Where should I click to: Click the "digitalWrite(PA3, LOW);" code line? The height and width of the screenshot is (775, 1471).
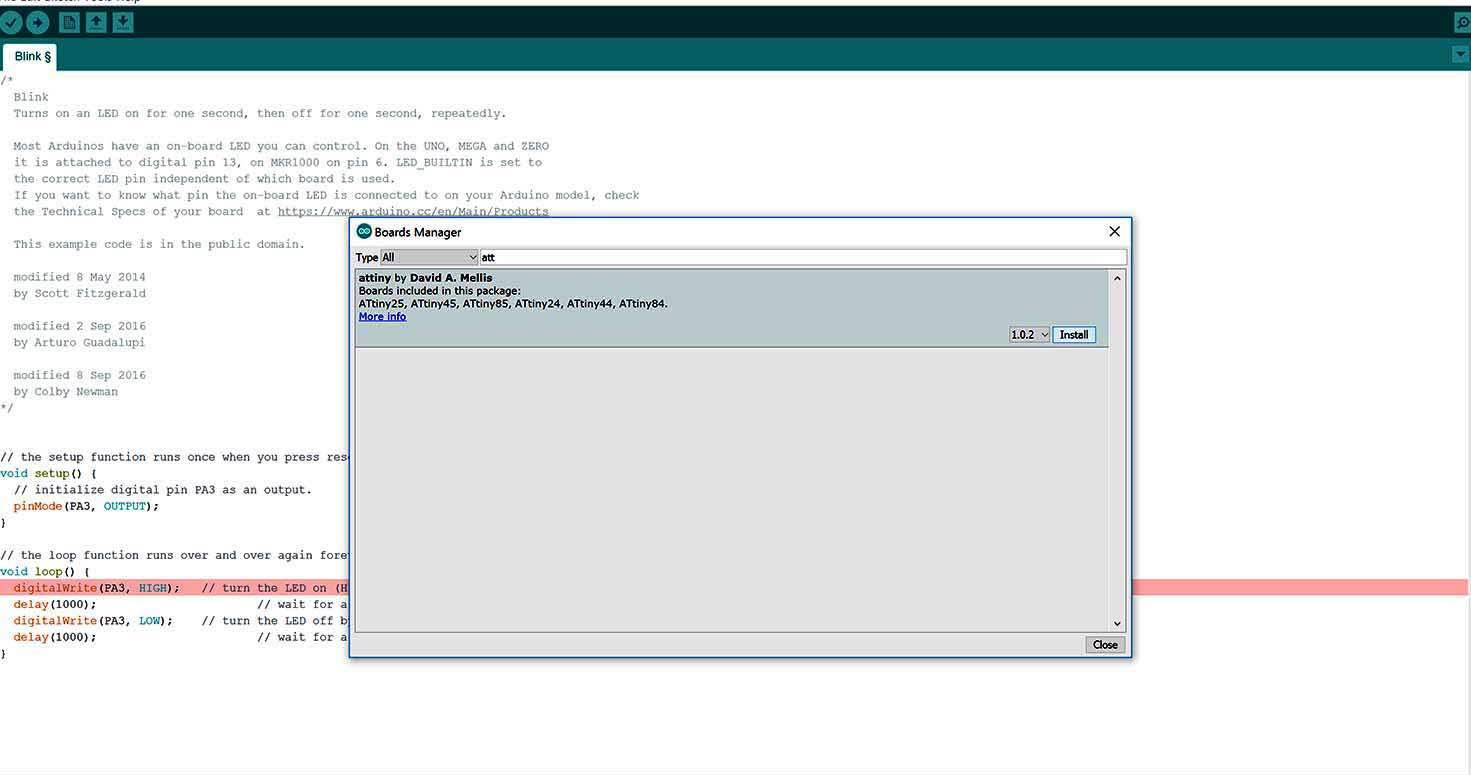93,621
